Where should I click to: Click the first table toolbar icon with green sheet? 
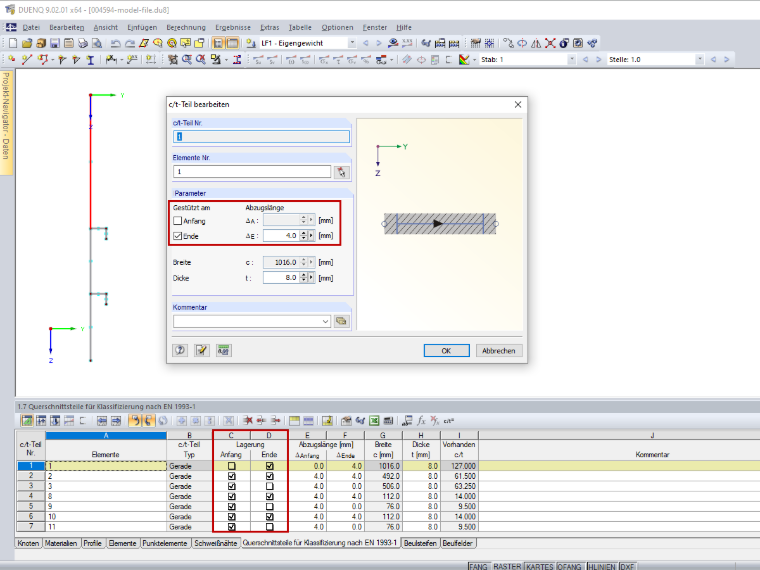tap(27, 420)
